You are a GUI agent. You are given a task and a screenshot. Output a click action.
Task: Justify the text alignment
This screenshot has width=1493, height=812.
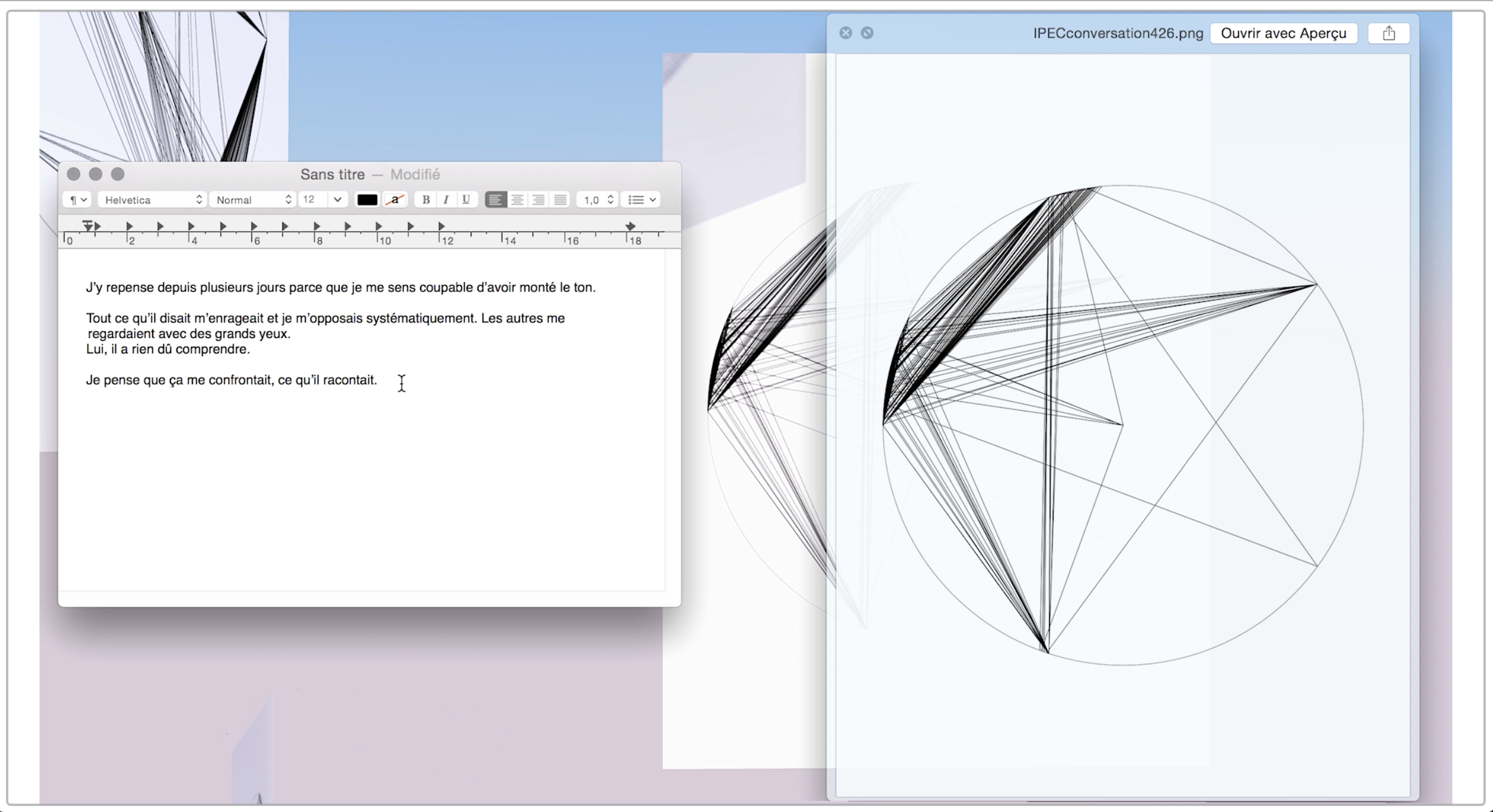(560, 200)
